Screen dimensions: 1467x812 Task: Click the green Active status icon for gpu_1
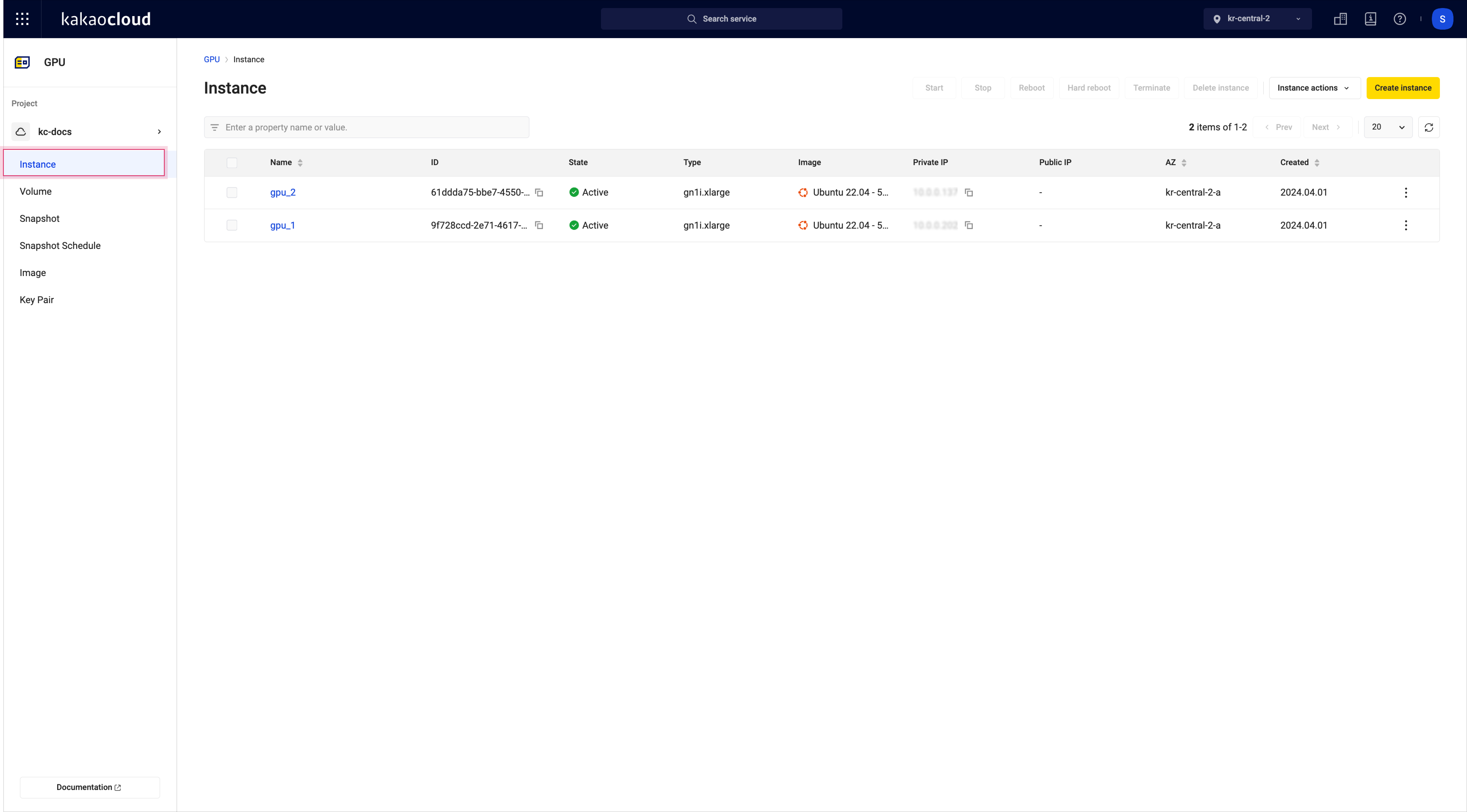(x=574, y=225)
